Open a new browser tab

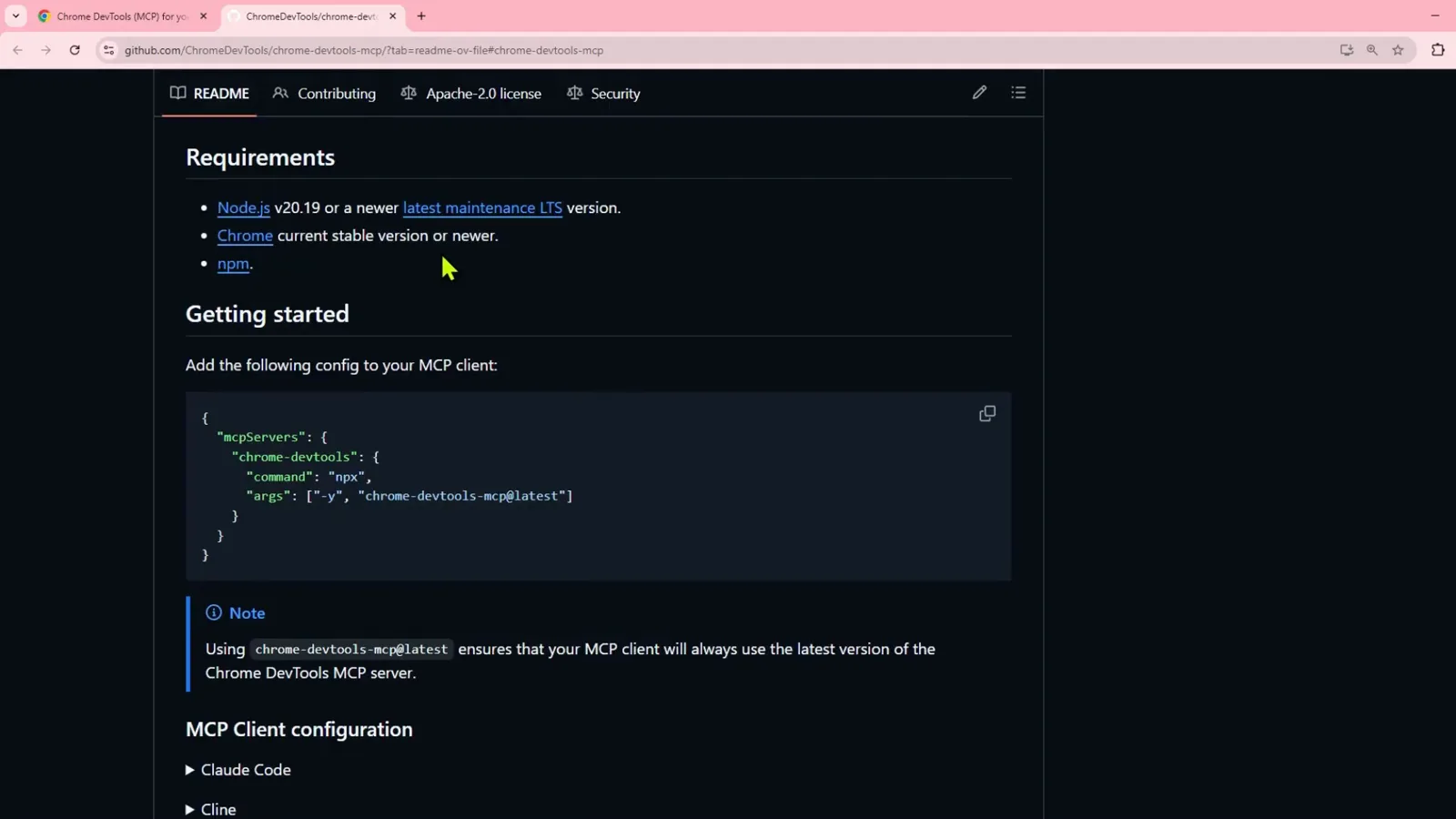[421, 16]
